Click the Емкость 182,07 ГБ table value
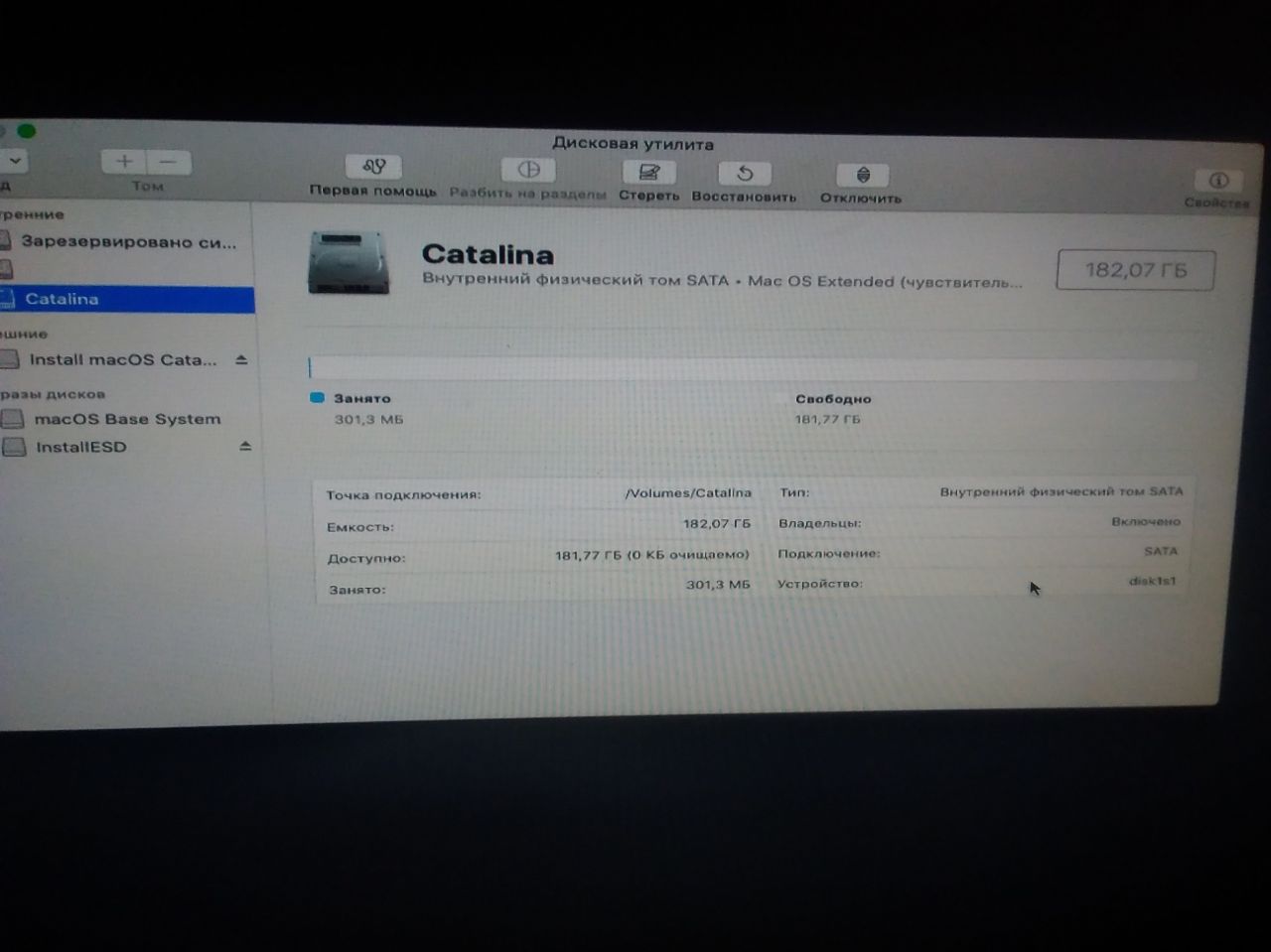 (x=717, y=523)
